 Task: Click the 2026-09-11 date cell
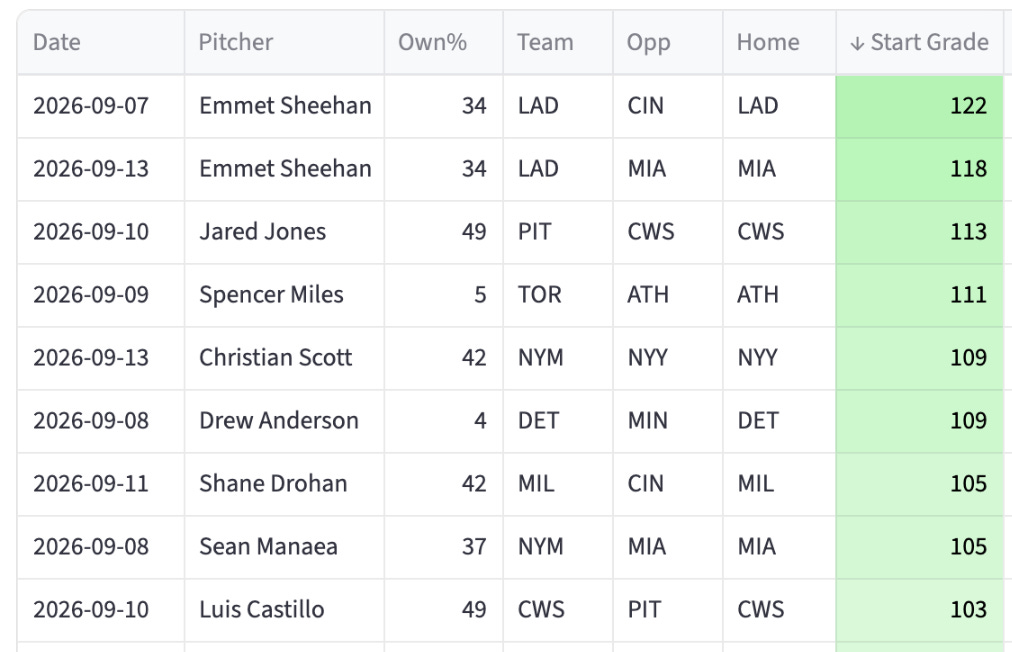tap(101, 484)
